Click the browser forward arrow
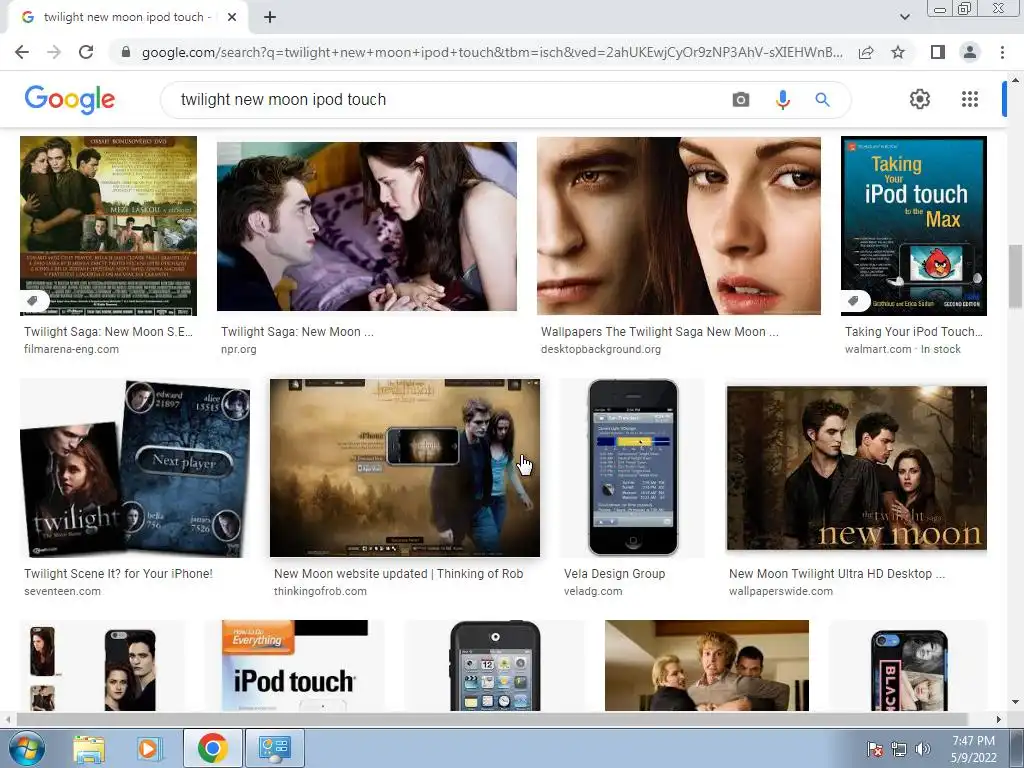Screen dimensions: 1024x768 coord(54,52)
